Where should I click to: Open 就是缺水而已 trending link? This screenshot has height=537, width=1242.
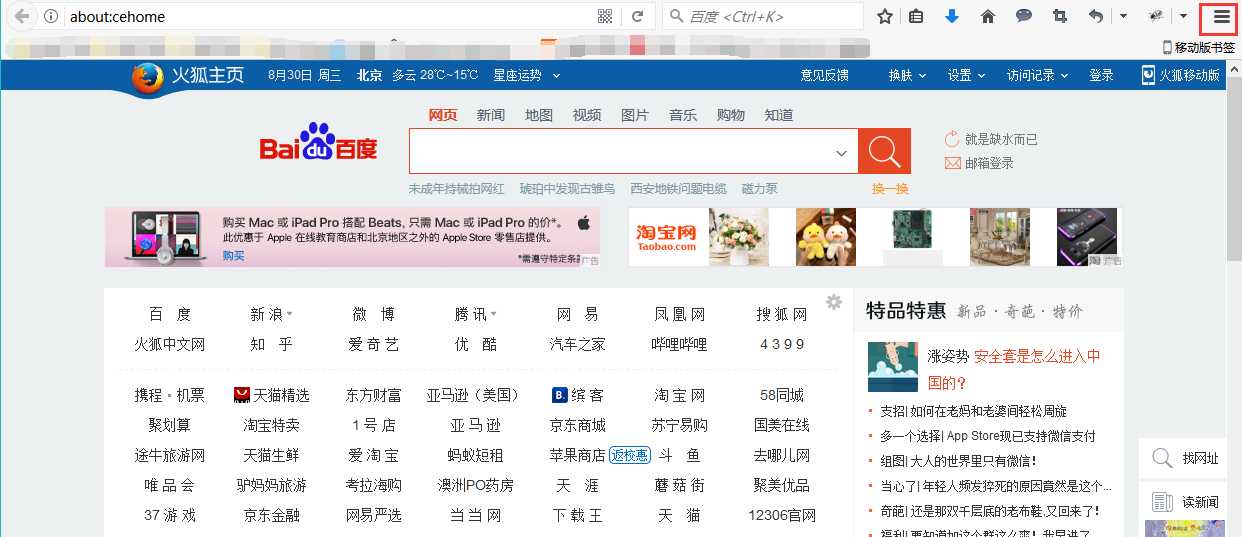click(1001, 139)
